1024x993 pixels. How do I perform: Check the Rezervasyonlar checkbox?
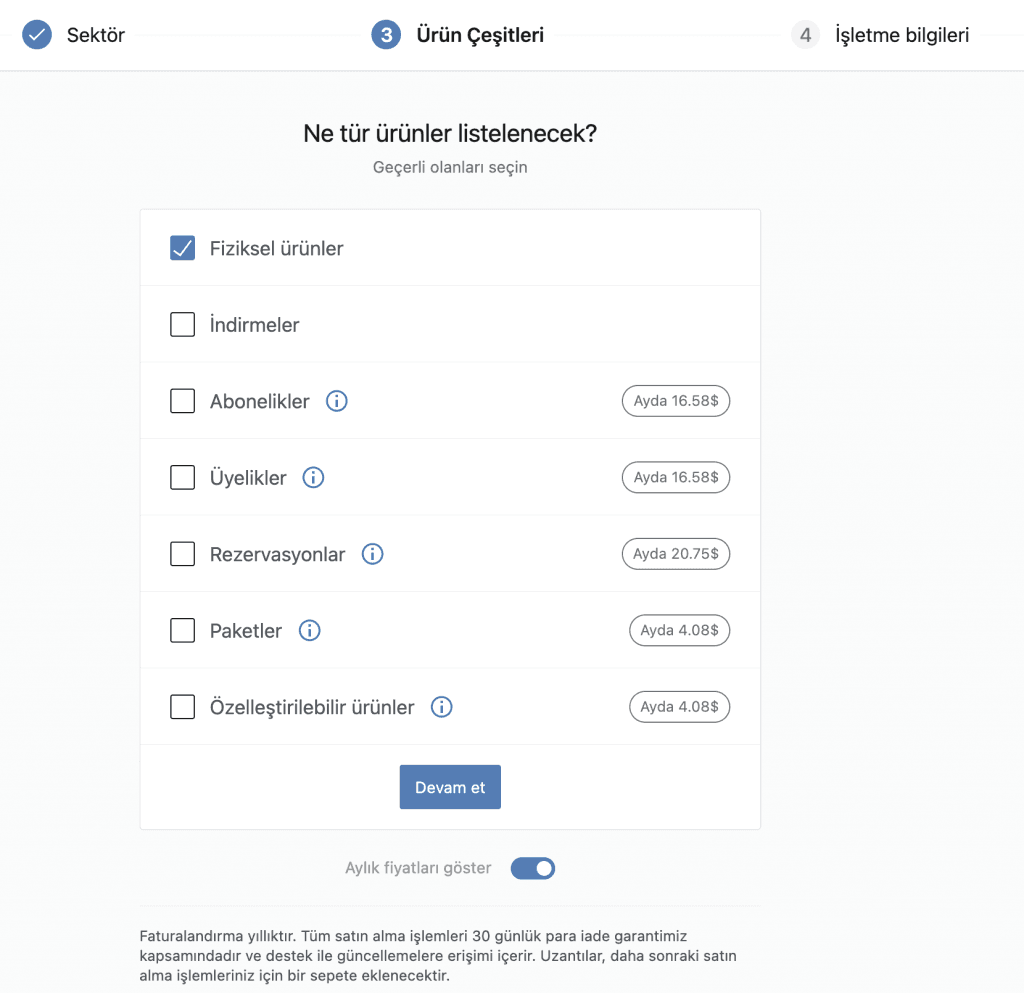(x=182, y=554)
